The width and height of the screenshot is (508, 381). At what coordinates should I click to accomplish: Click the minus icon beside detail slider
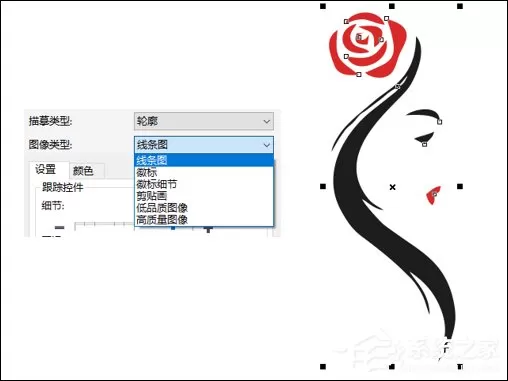59,228
